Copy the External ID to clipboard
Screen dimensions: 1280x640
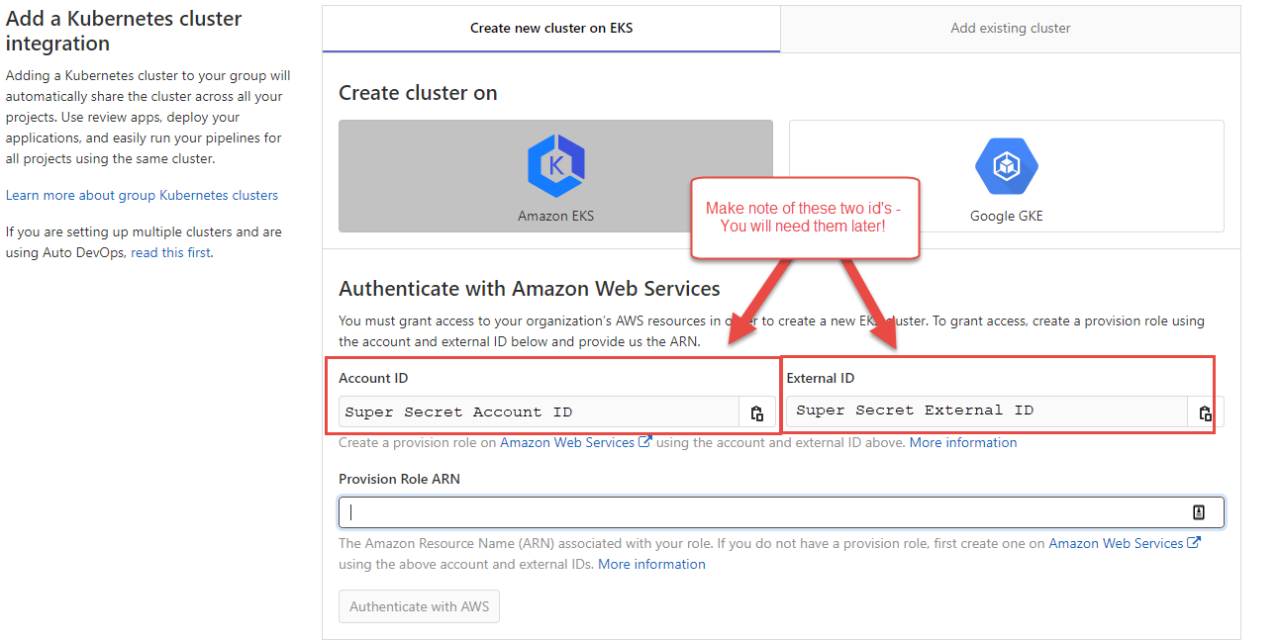point(1205,412)
